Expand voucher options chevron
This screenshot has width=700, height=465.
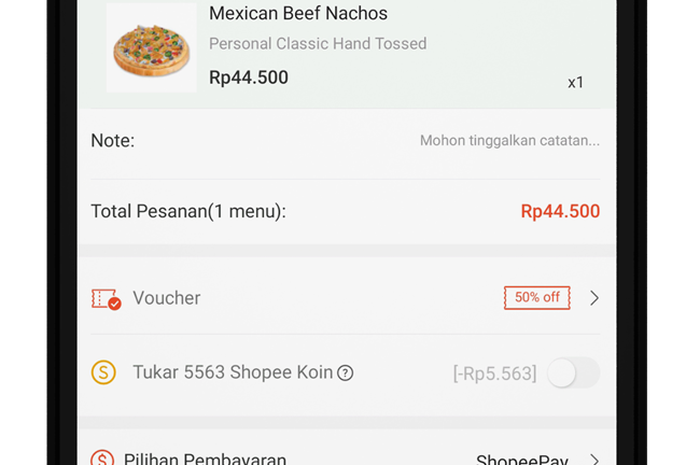[x=594, y=298]
